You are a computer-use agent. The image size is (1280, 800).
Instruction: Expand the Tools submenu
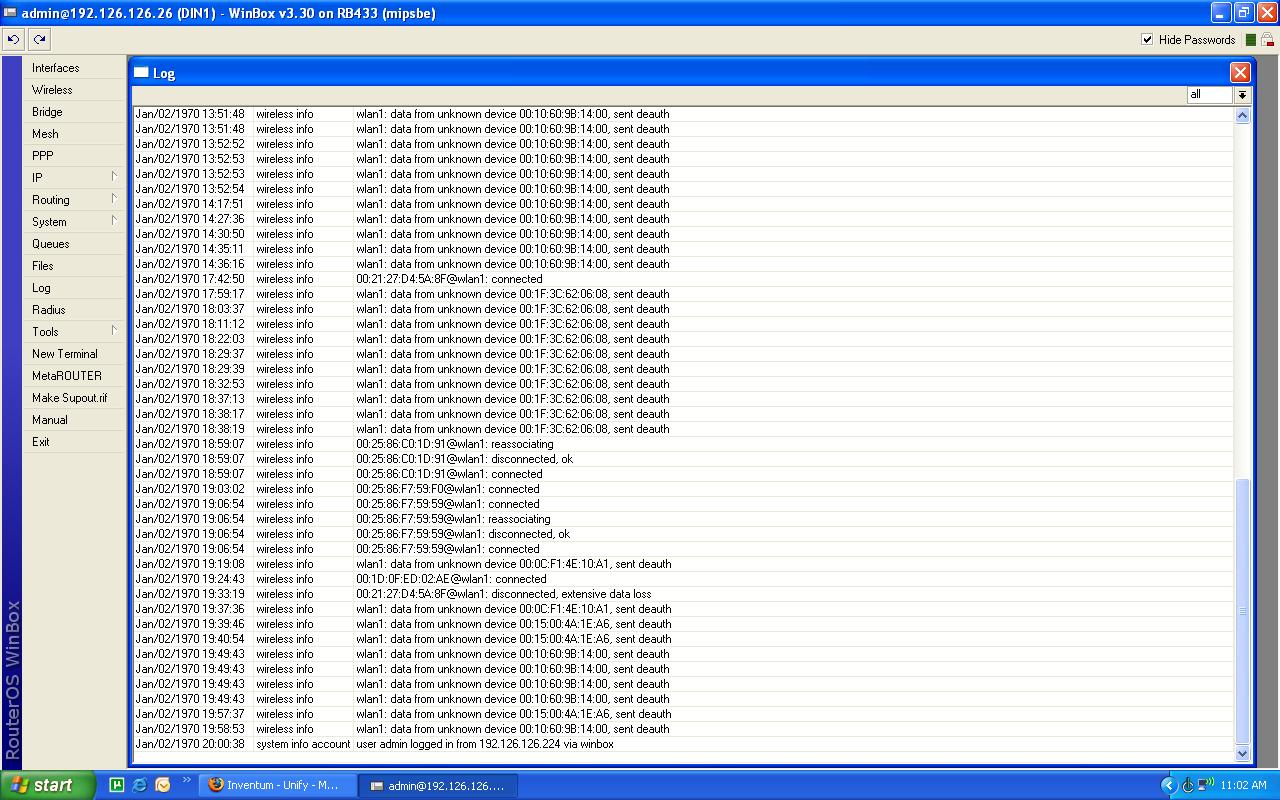pos(75,332)
